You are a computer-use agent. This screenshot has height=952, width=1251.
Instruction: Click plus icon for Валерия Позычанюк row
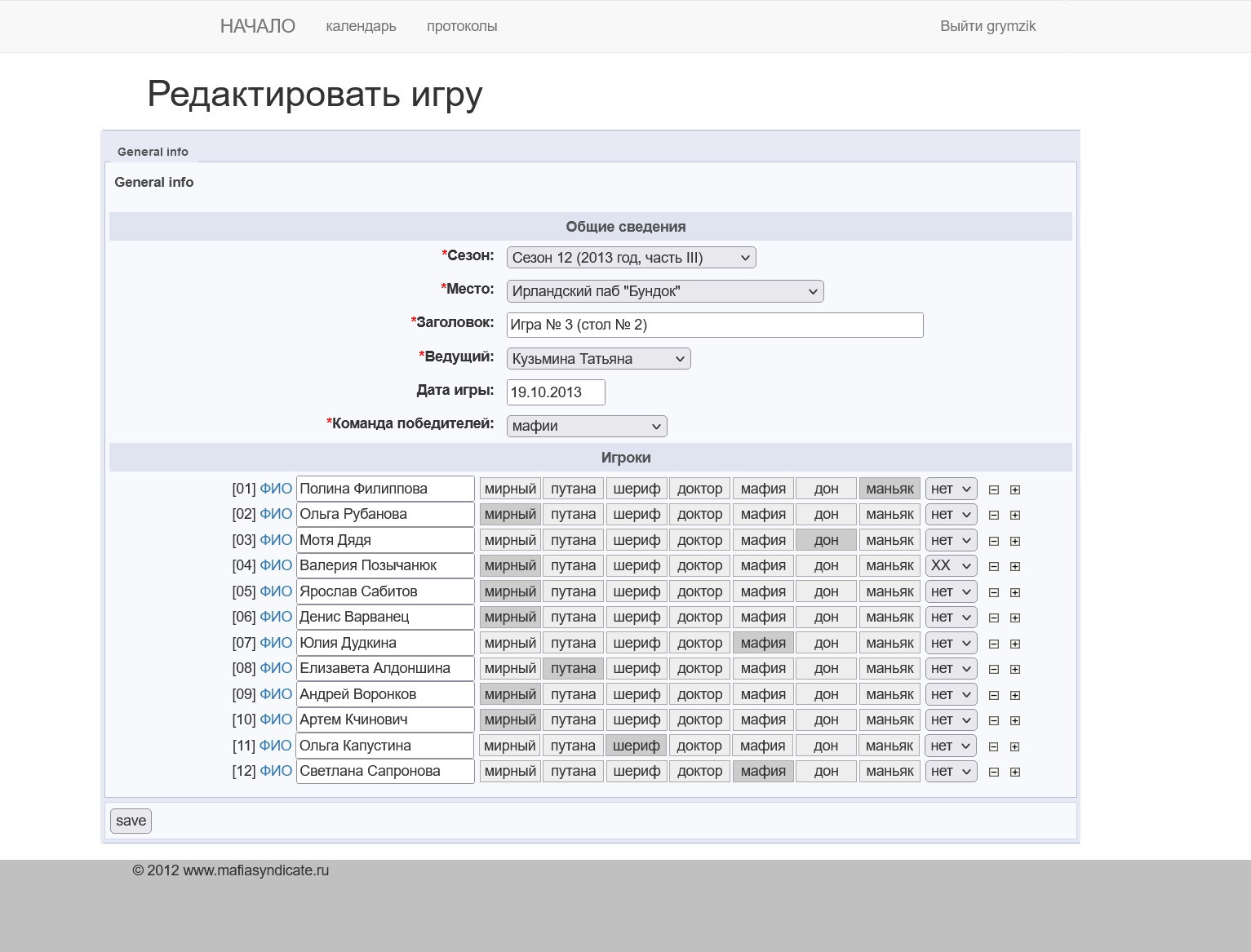point(1015,566)
